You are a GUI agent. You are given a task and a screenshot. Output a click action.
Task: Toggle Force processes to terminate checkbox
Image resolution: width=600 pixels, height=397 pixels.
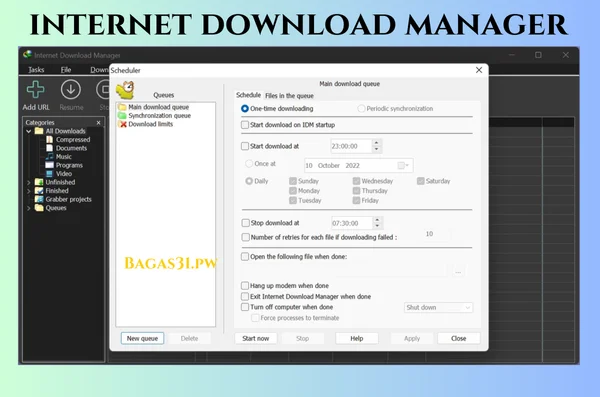click(255, 318)
